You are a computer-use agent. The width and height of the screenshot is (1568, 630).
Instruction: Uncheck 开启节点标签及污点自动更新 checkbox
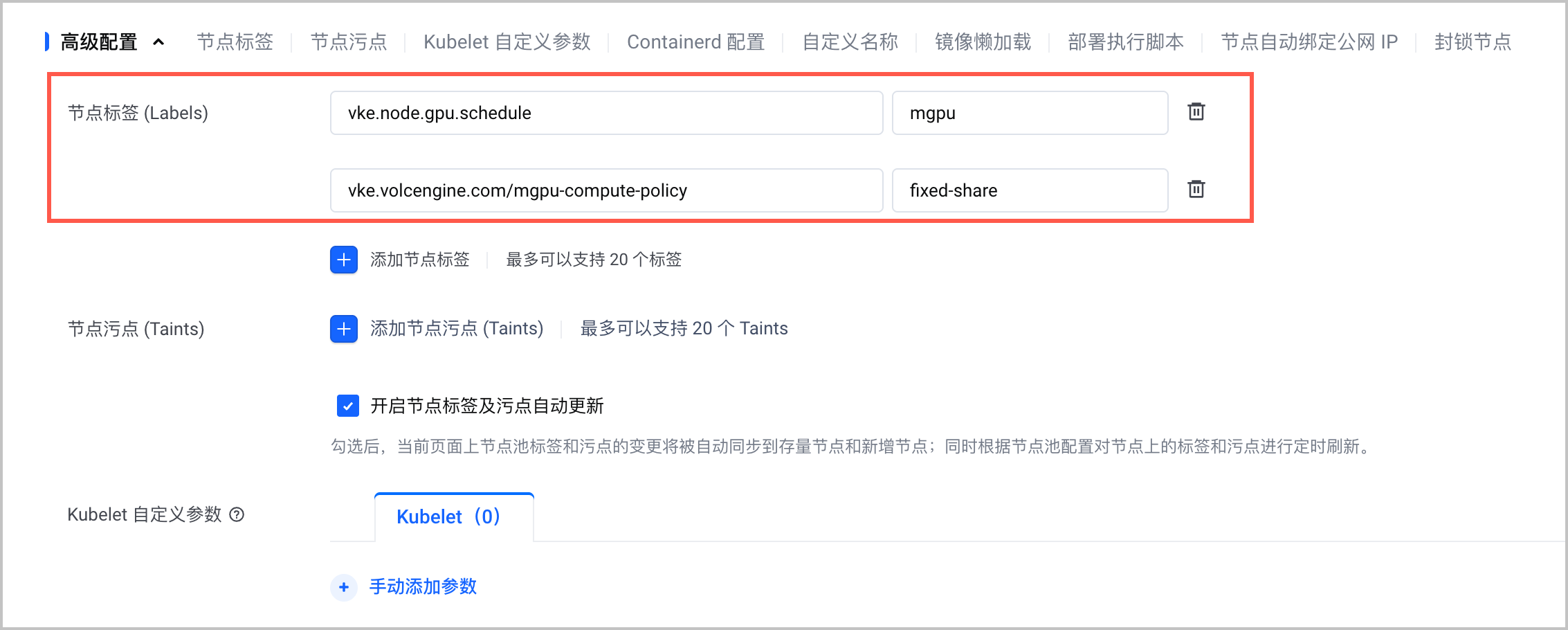(x=348, y=406)
